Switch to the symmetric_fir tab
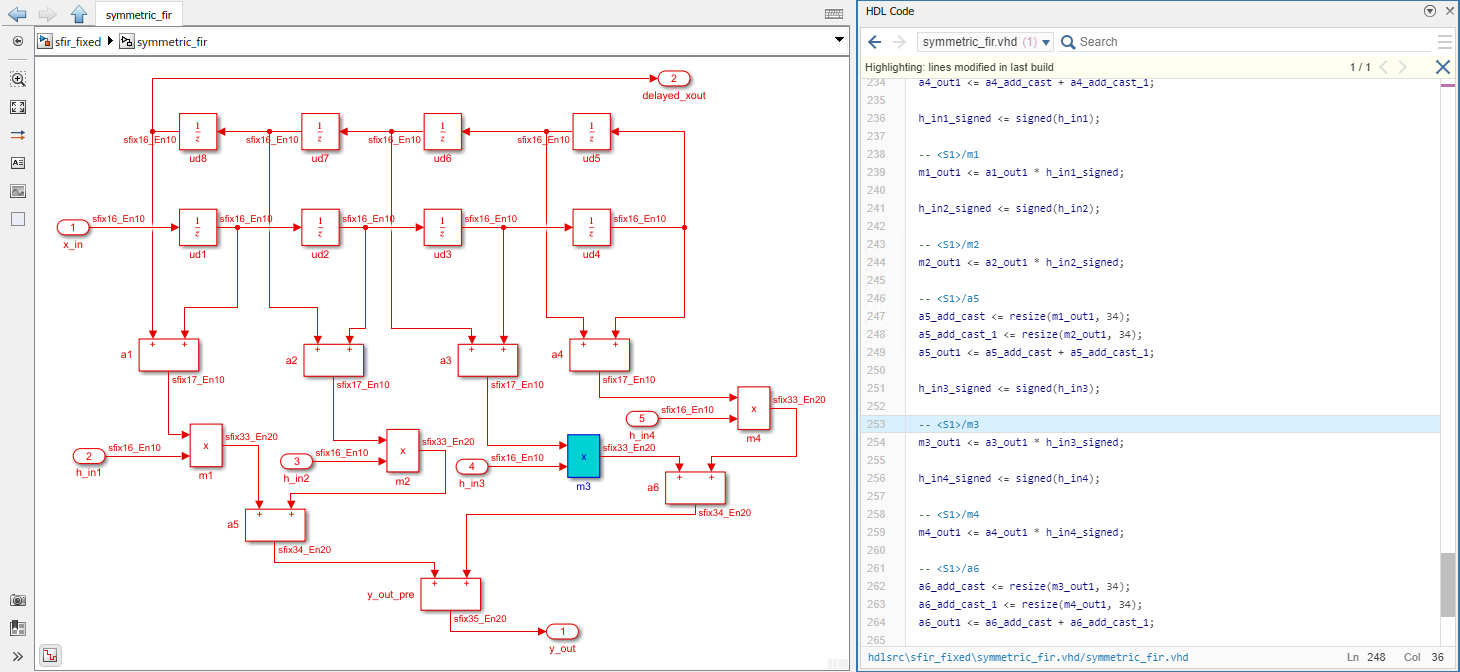This screenshot has height=672, width=1460. click(x=139, y=14)
